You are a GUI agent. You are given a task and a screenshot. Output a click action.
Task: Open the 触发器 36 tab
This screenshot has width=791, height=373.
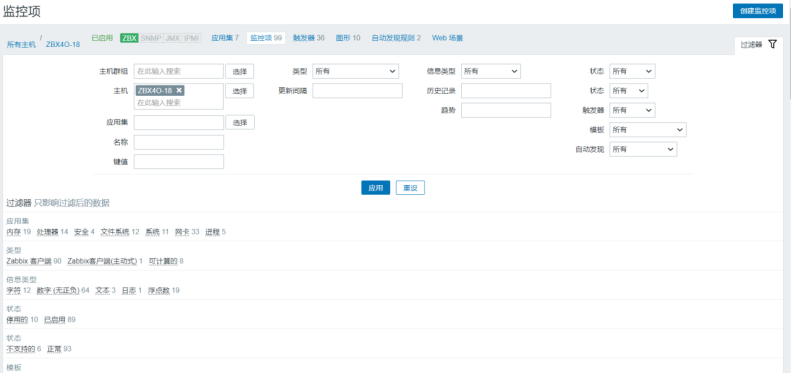point(309,38)
